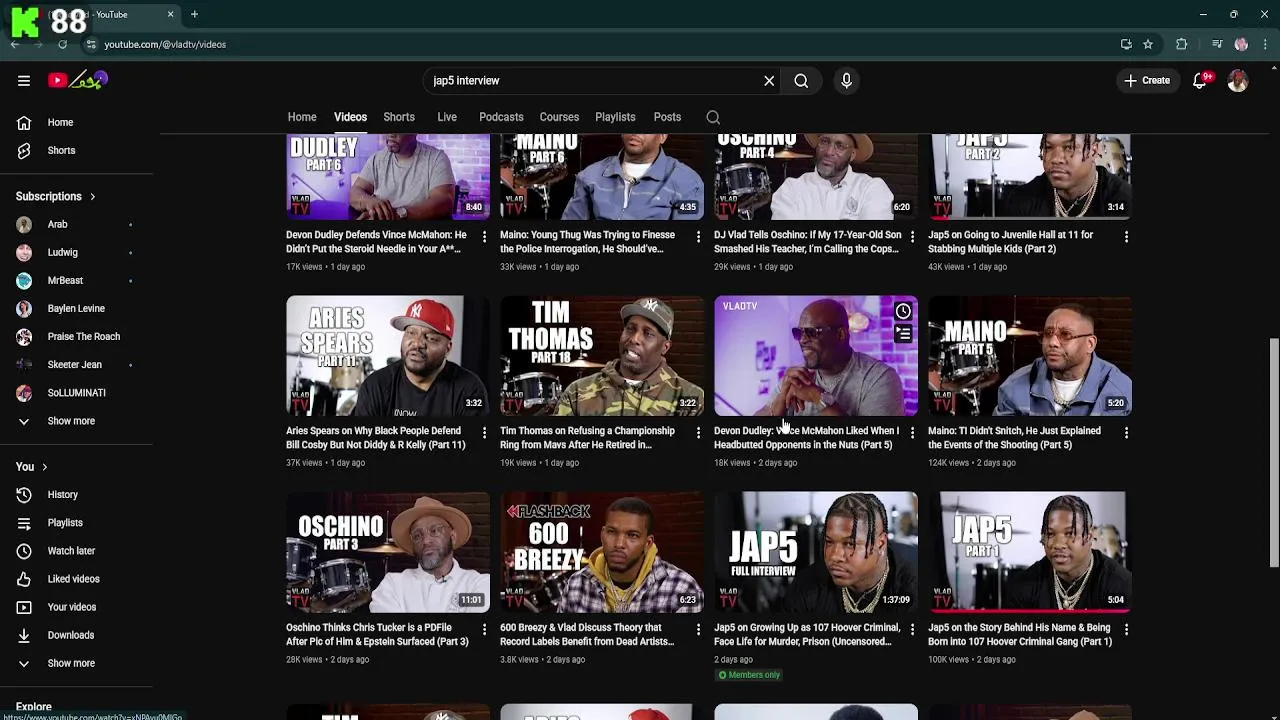Open options for Maino Part 5 video
This screenshot has width=1280, height=720.
click(1126, 433)
